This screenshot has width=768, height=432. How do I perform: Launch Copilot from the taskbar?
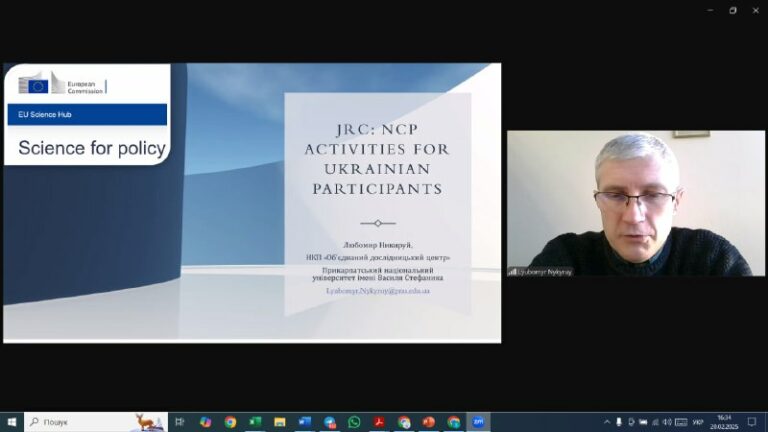(205, 422)
